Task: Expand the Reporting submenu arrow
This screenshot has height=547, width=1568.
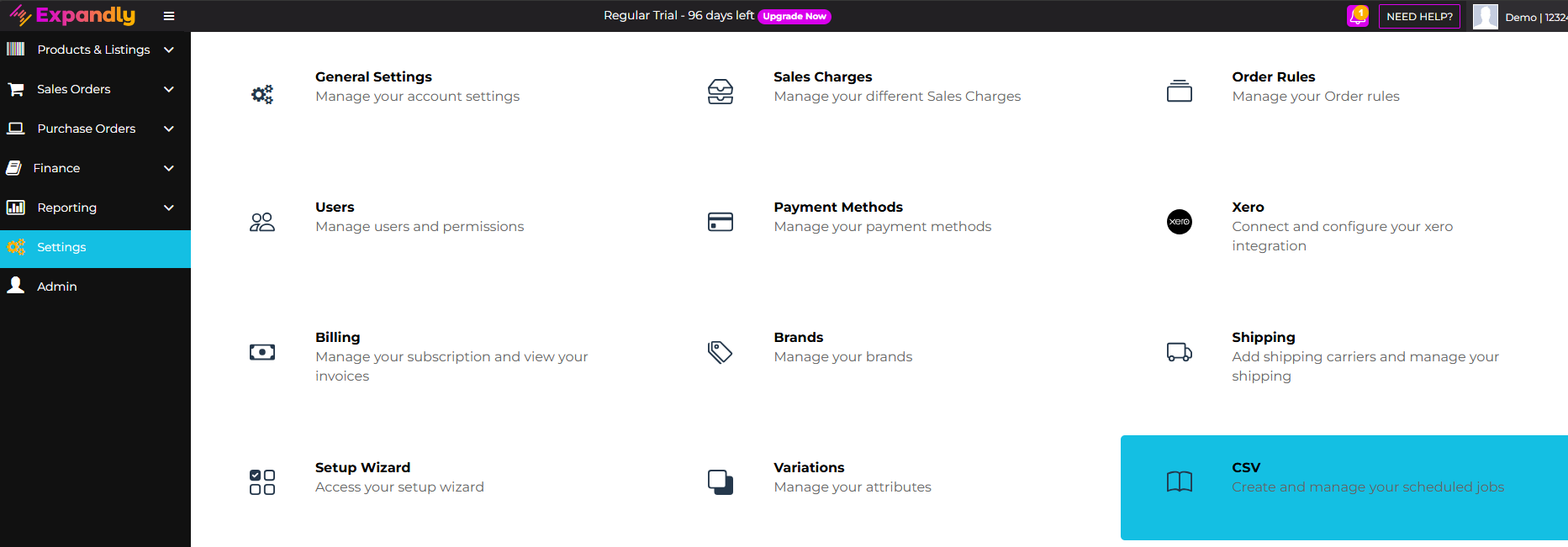Action: 169,208
